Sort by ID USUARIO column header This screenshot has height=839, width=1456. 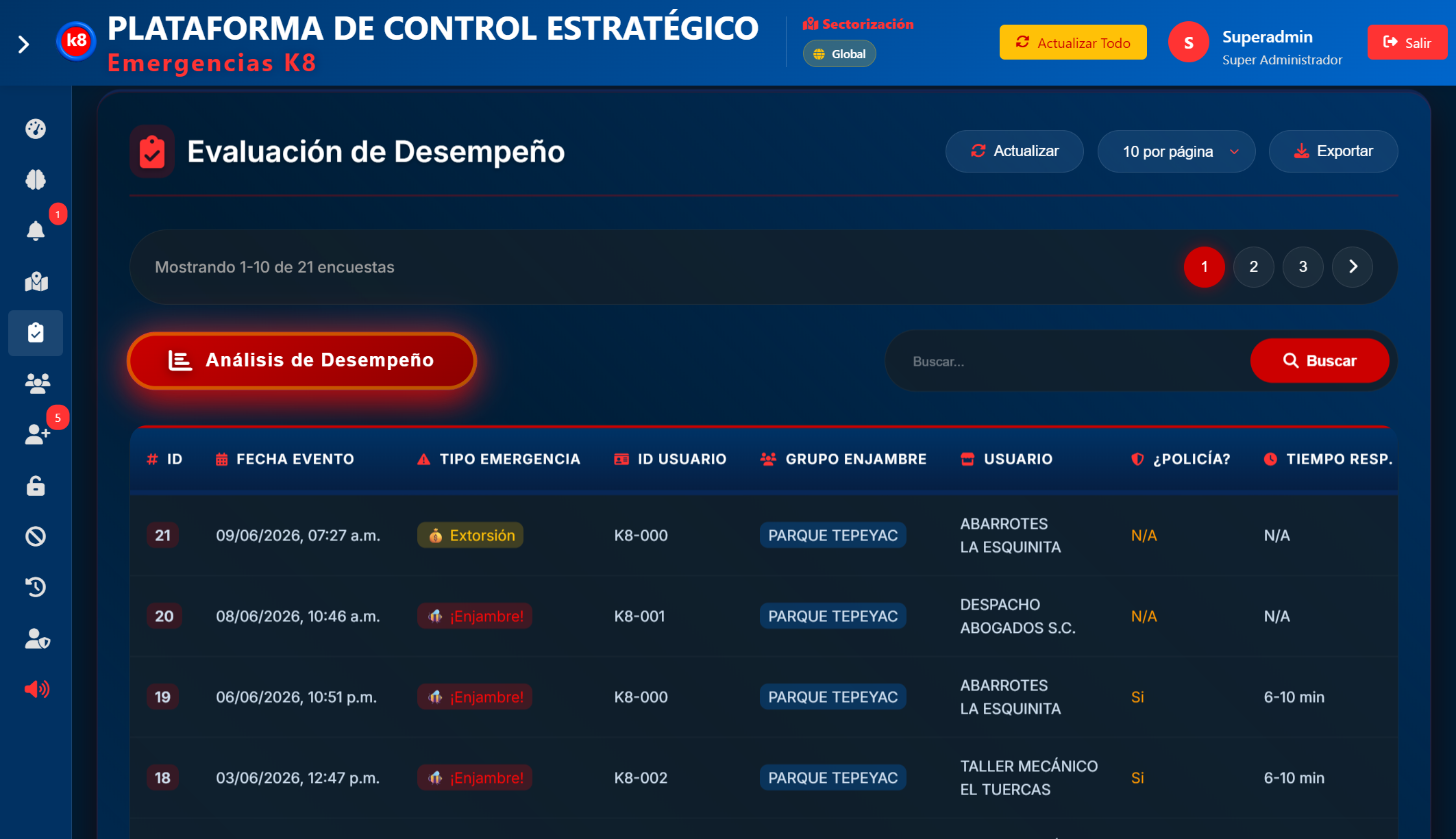670,460
